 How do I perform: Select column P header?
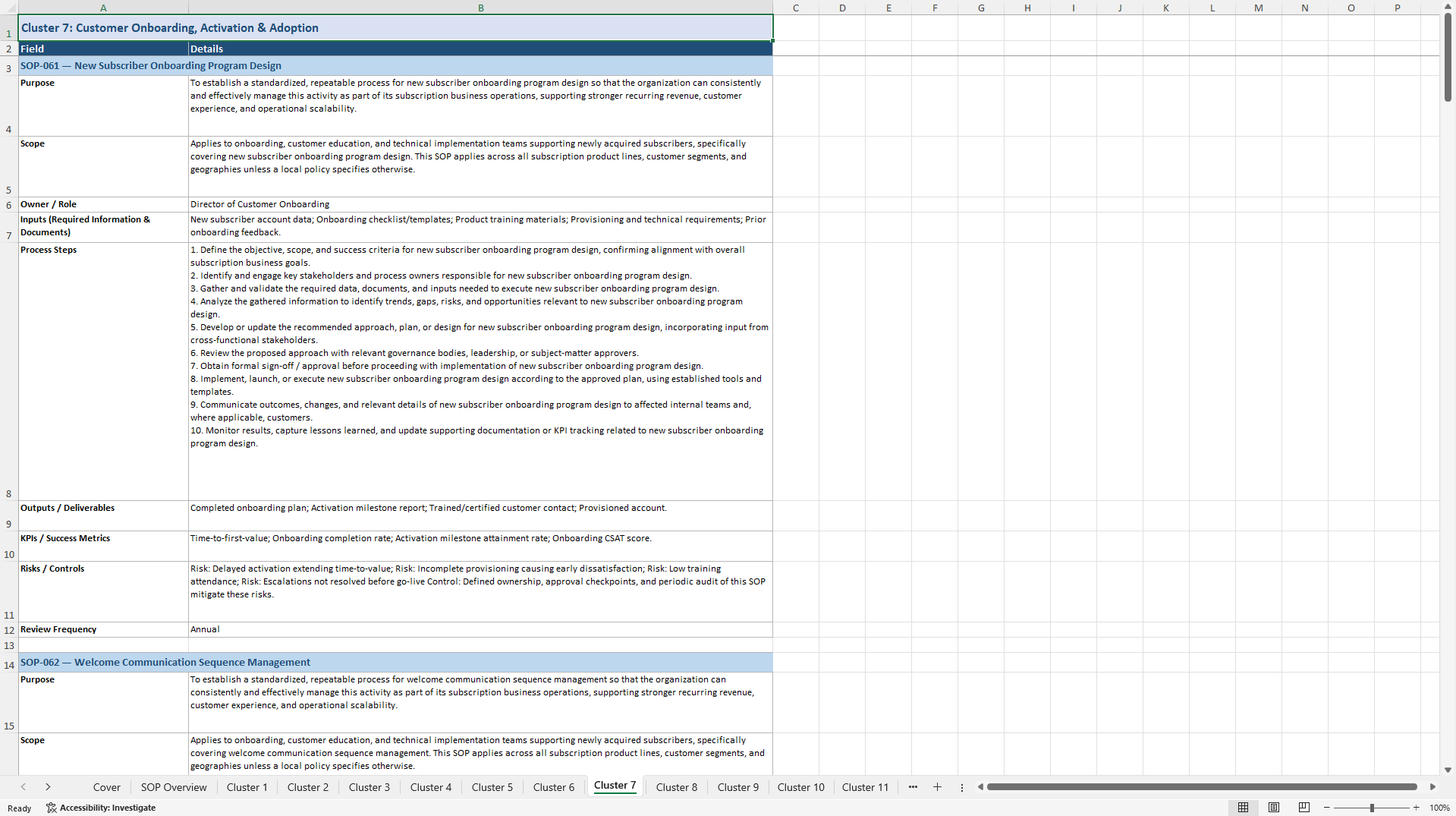pos(1398,8)
